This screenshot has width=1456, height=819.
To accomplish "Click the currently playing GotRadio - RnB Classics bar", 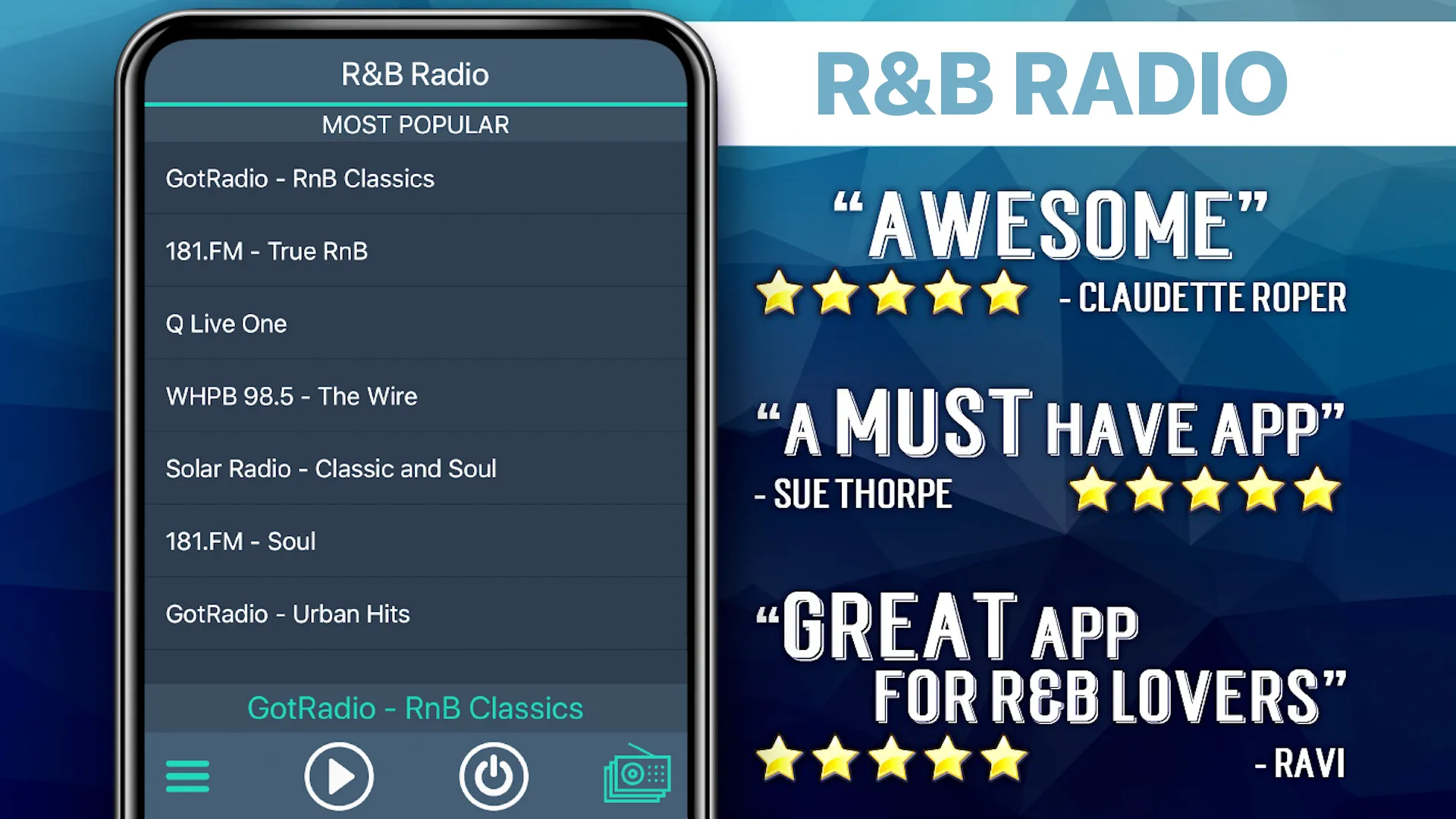I will click(415, 707).
